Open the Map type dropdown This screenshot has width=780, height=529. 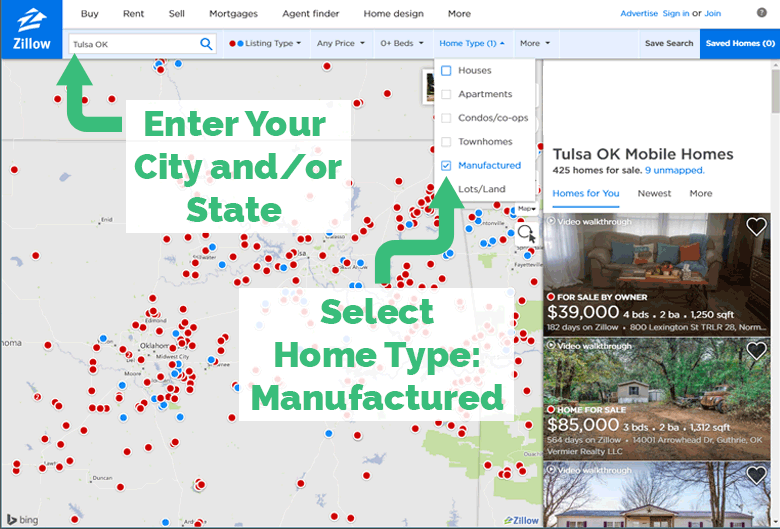click(x=526, y=209)
